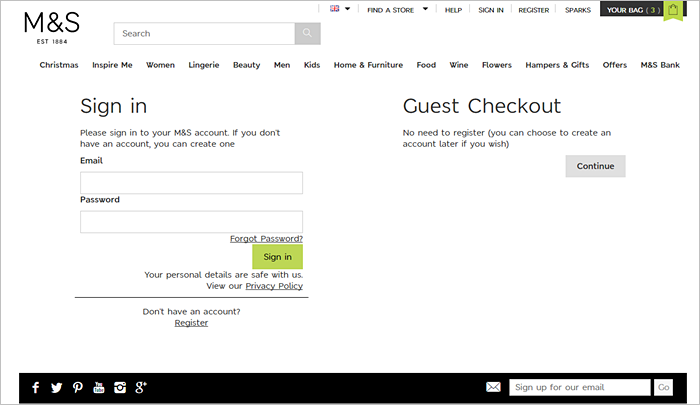Open the Hampers & Gifts menu
The image size is (700, 405).
pyautogui.click(x=557, y=65)
